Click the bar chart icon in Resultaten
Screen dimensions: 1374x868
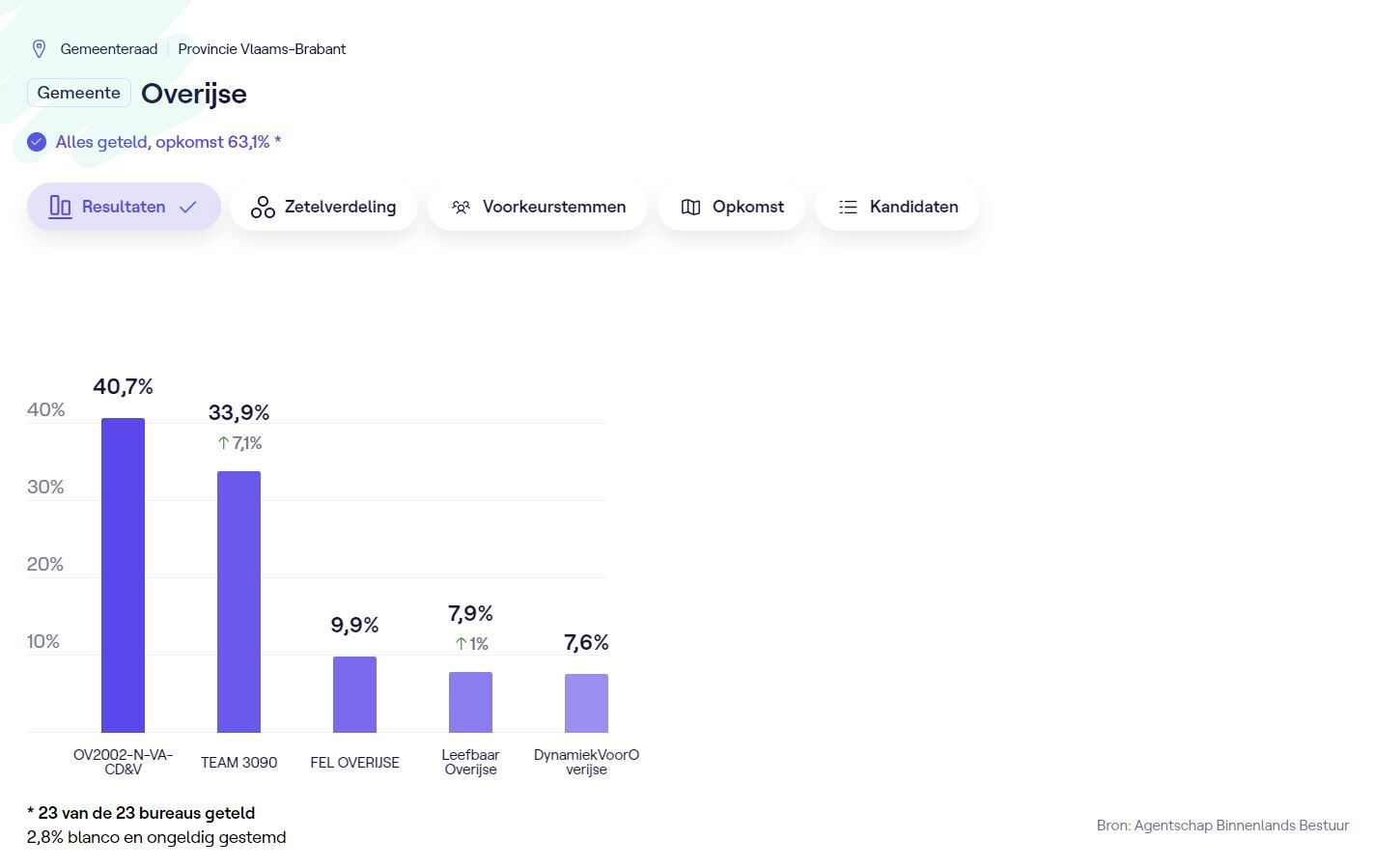(x=60, y=207)
